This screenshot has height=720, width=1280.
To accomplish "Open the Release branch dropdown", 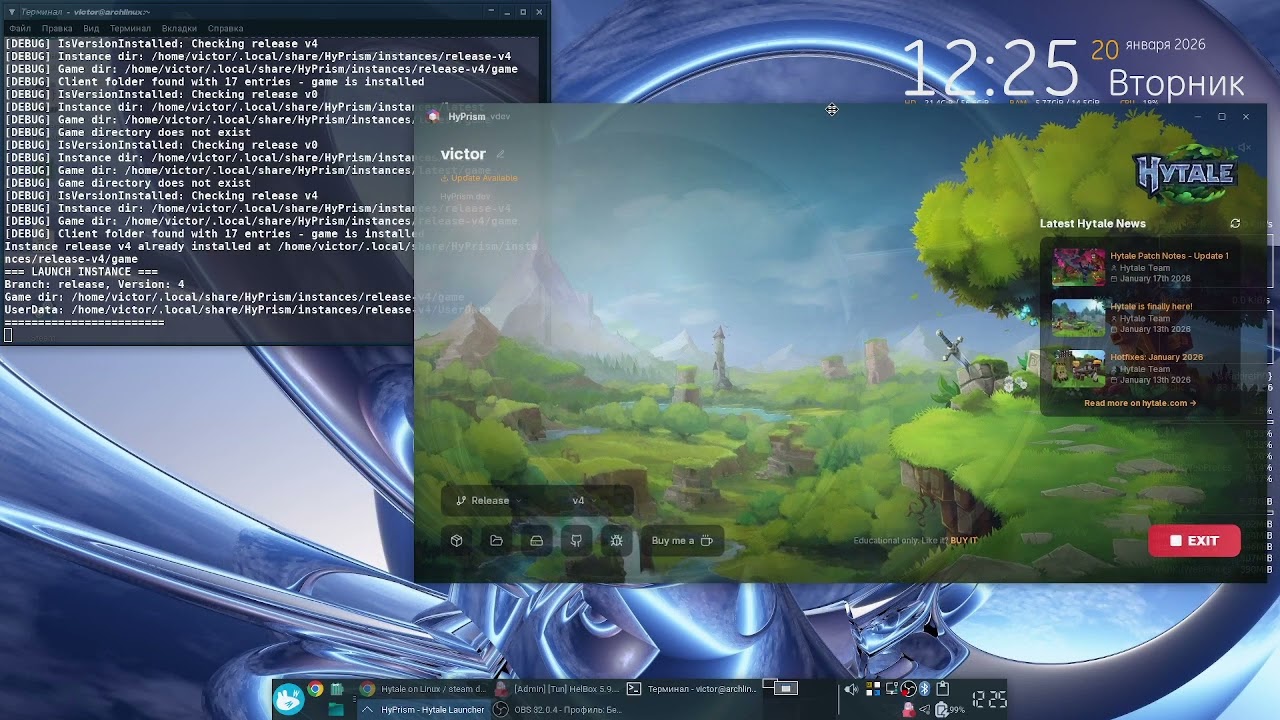I will point(490,501).
